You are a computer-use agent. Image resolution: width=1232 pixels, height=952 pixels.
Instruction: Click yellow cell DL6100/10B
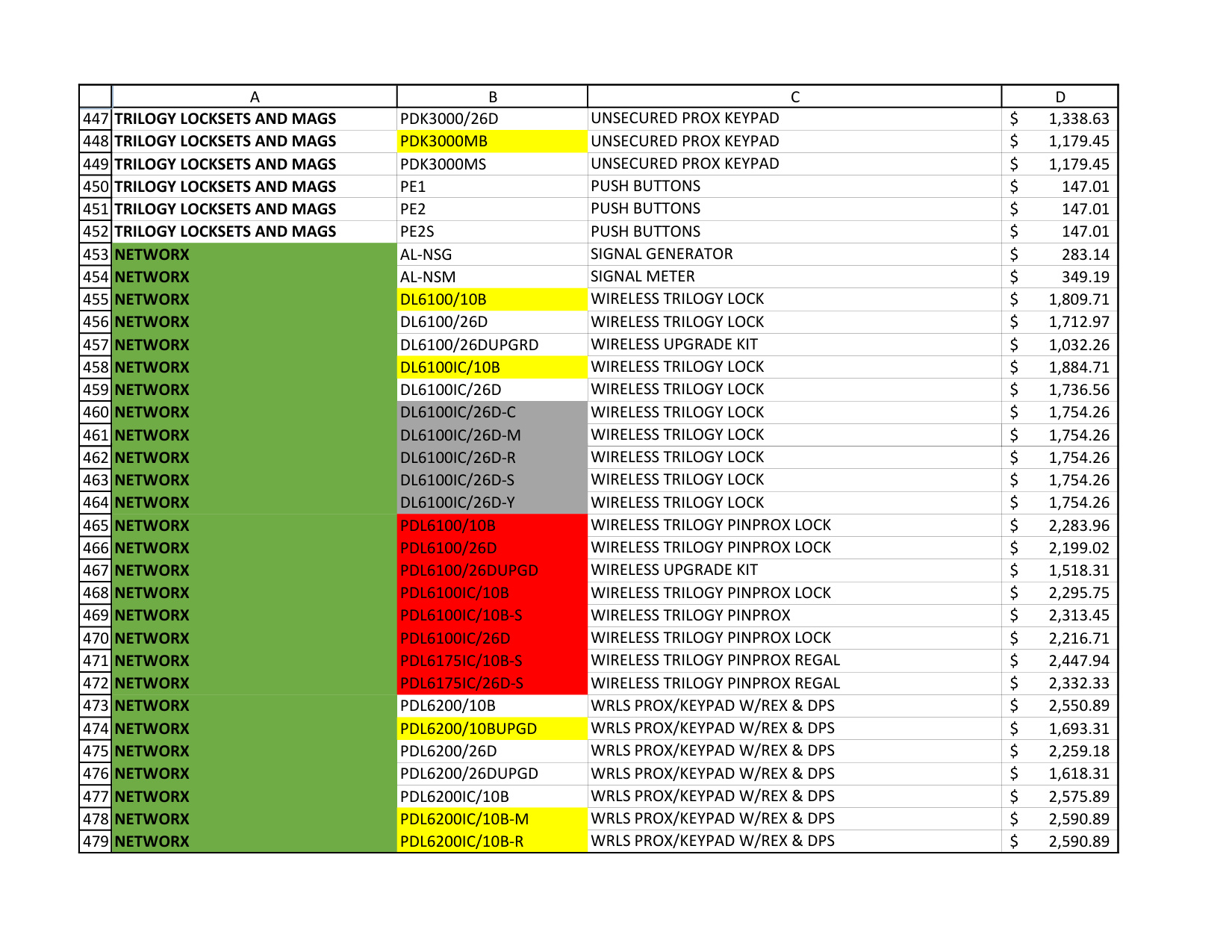493,299
